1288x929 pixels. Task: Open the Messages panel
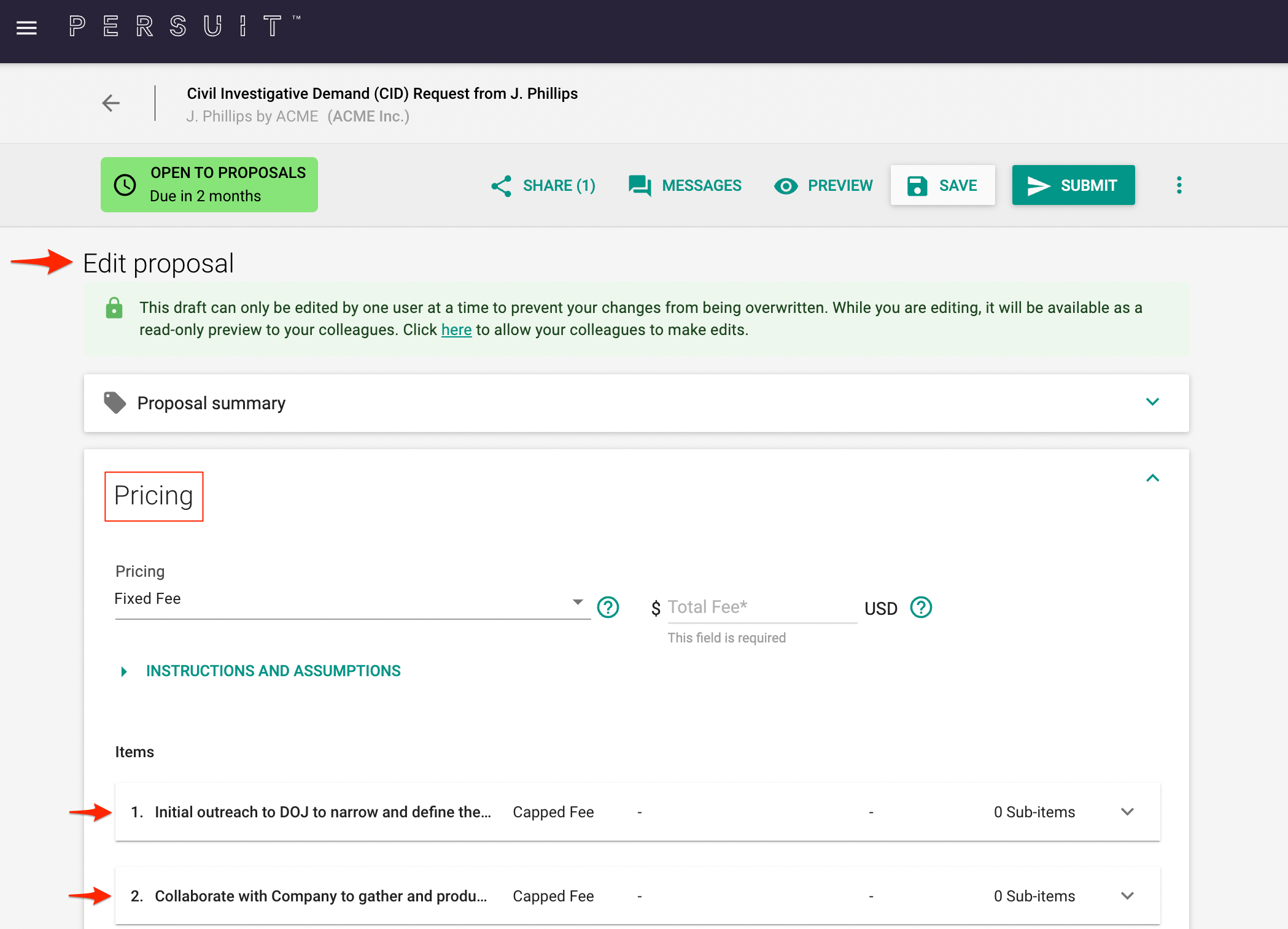(x=685, y=185)
